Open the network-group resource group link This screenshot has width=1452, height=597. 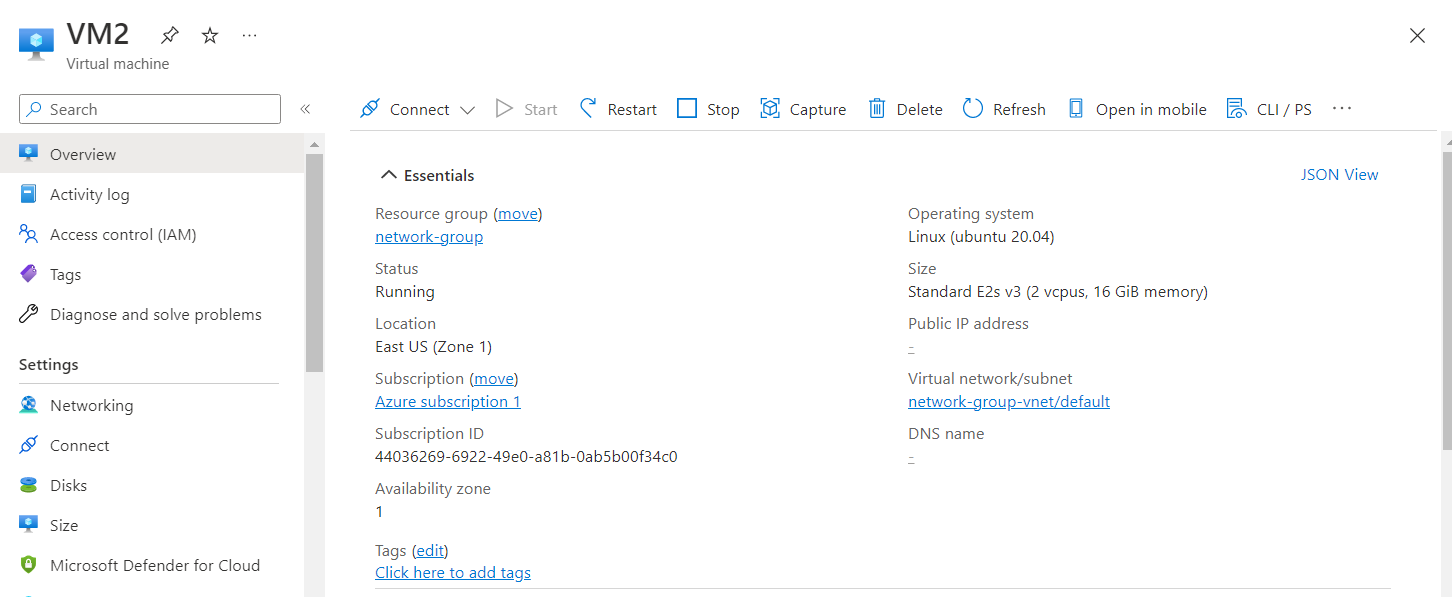pyautogui.click(x=429, y=237)
